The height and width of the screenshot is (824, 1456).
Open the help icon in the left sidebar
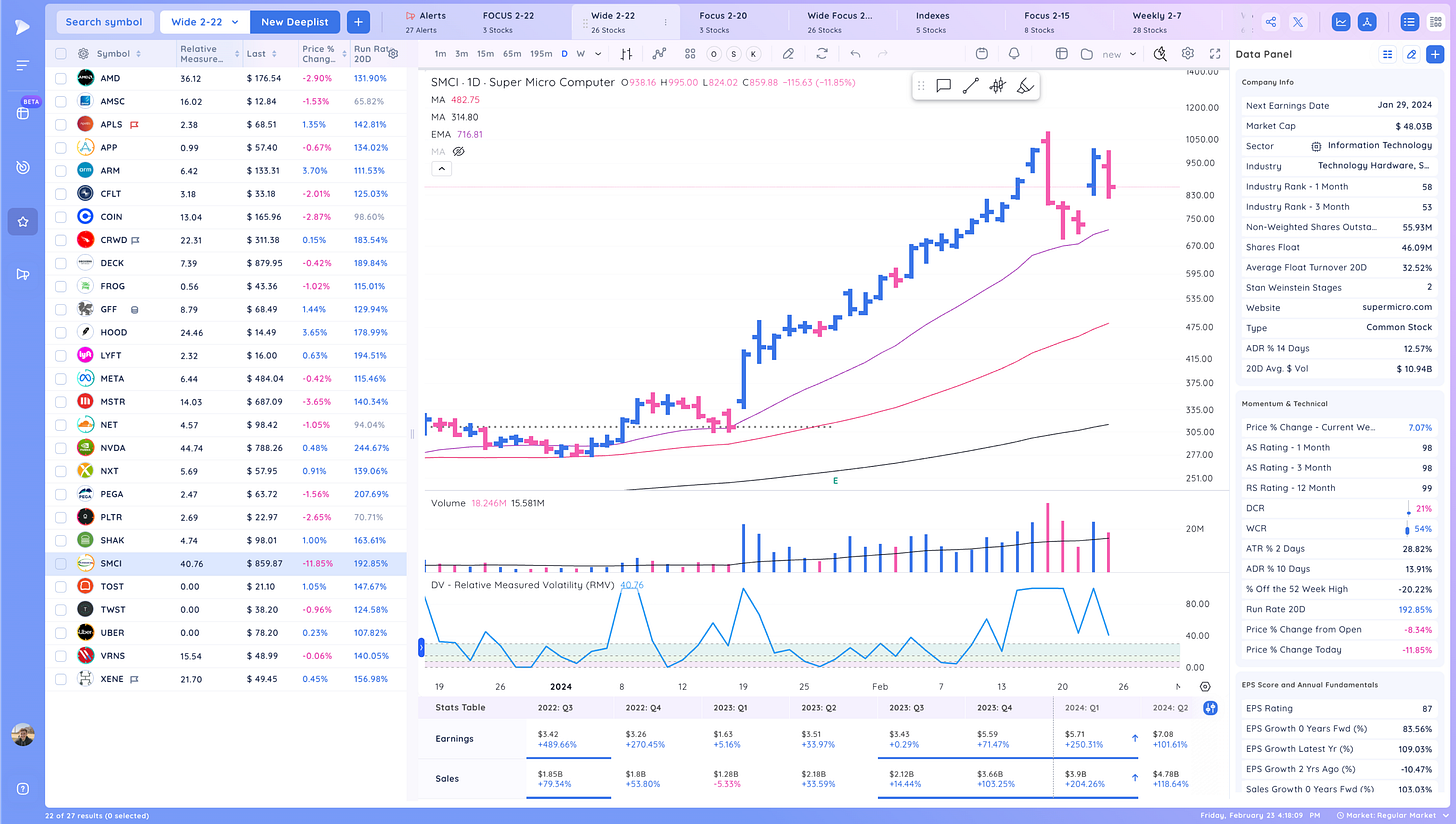point(22,789)
